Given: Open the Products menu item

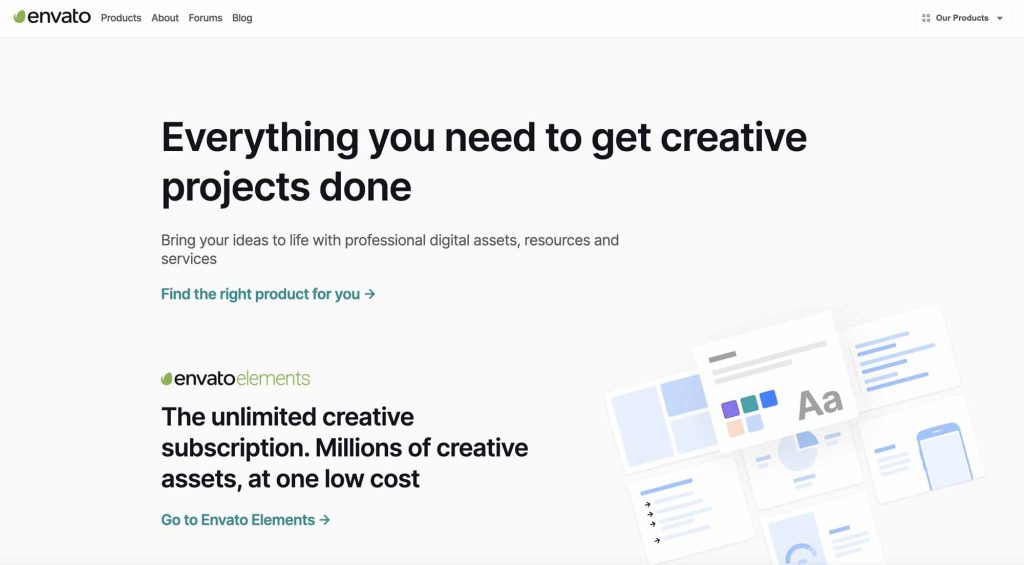Looking at the screenshot, I should pos(121,18).
